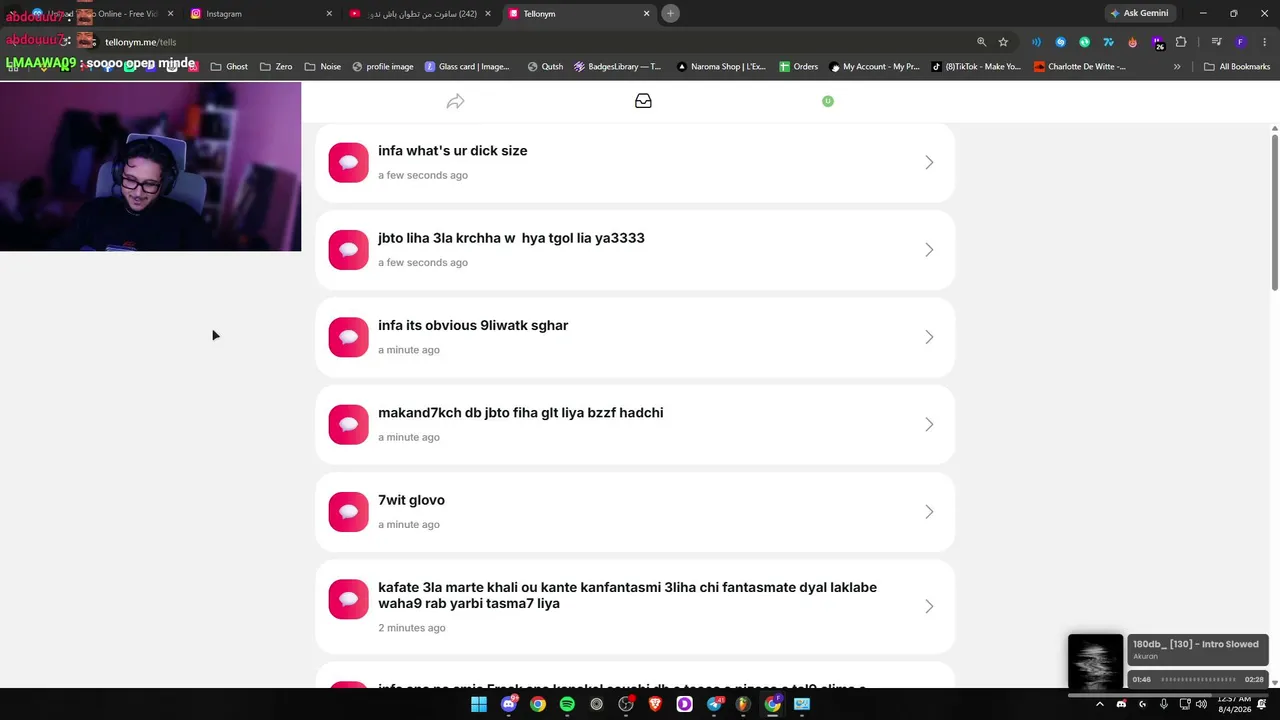This screenshot has width=1280, height=720.
Task: Open the Qutsh bookmark
Action: click(x=544, y=67)
